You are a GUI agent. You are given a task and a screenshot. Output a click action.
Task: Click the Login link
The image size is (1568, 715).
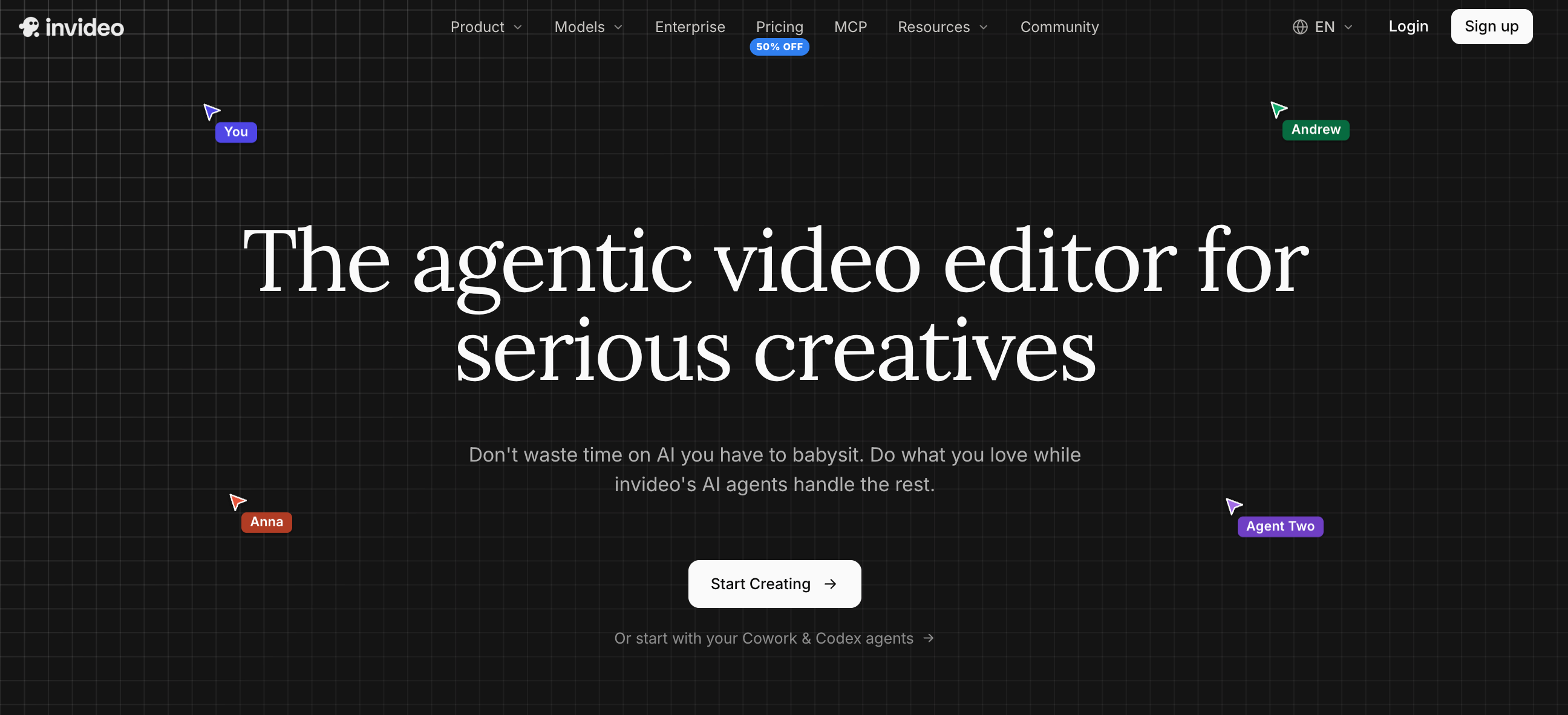pos(1408,26)
